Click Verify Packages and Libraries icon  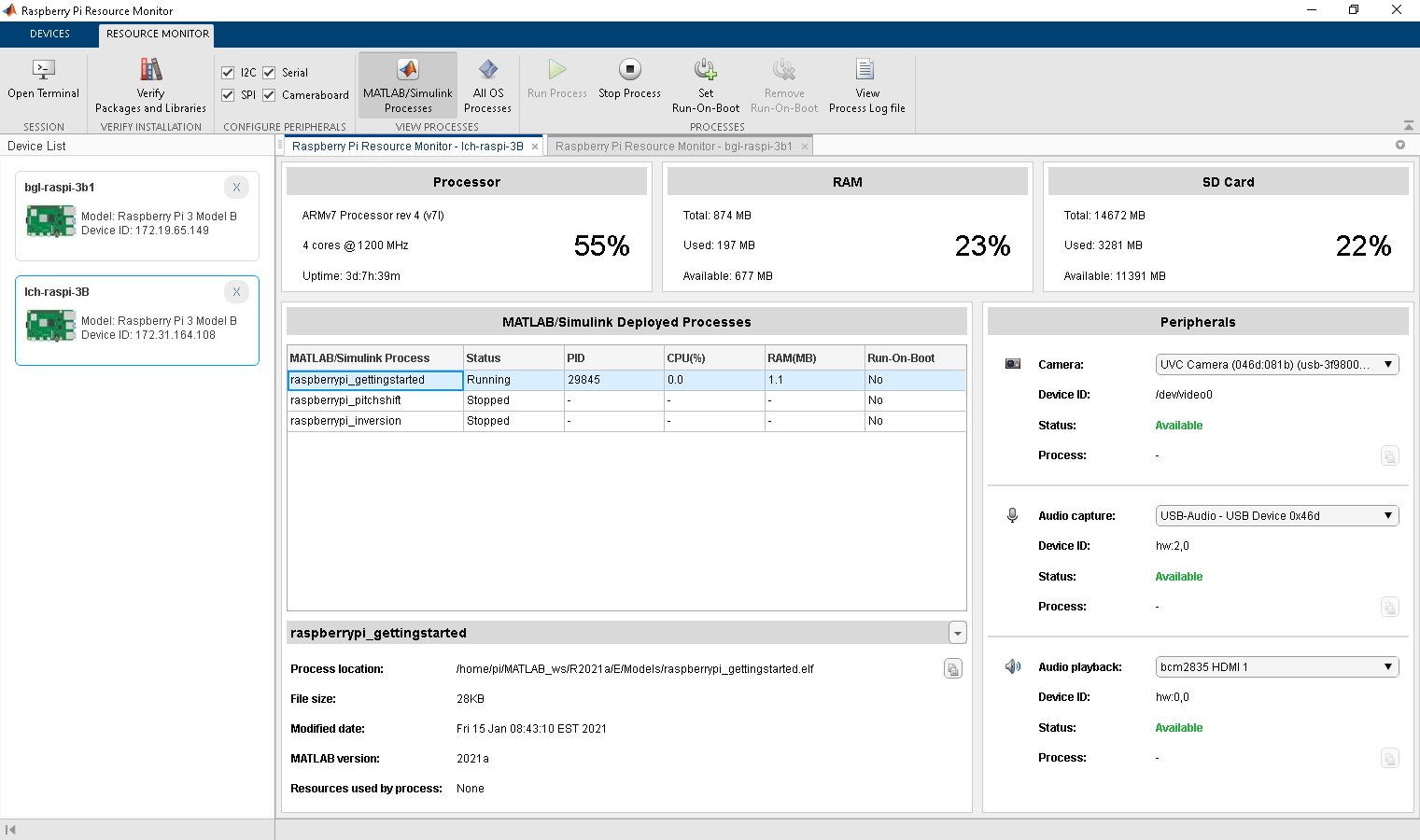[x=150, y=71]
